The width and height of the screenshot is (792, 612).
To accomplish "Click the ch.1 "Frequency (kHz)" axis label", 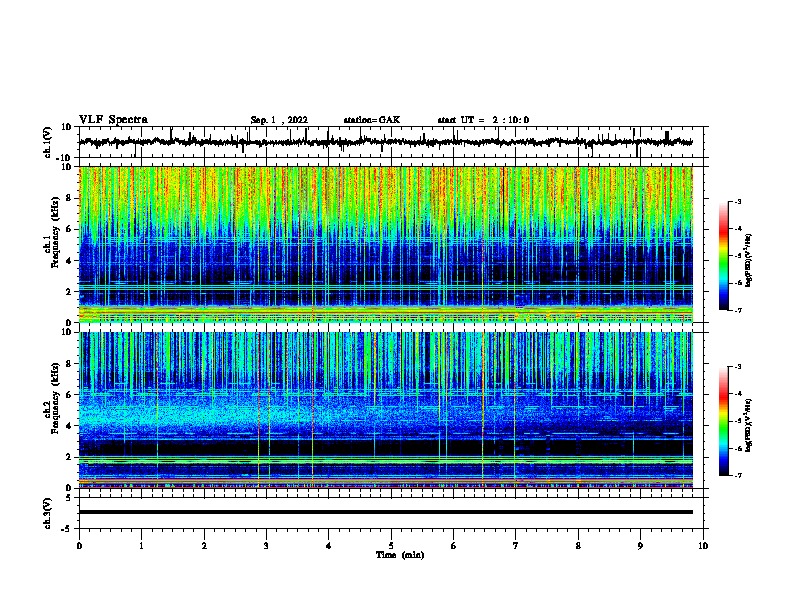I will pyautogui.click(x=56, y=233).
